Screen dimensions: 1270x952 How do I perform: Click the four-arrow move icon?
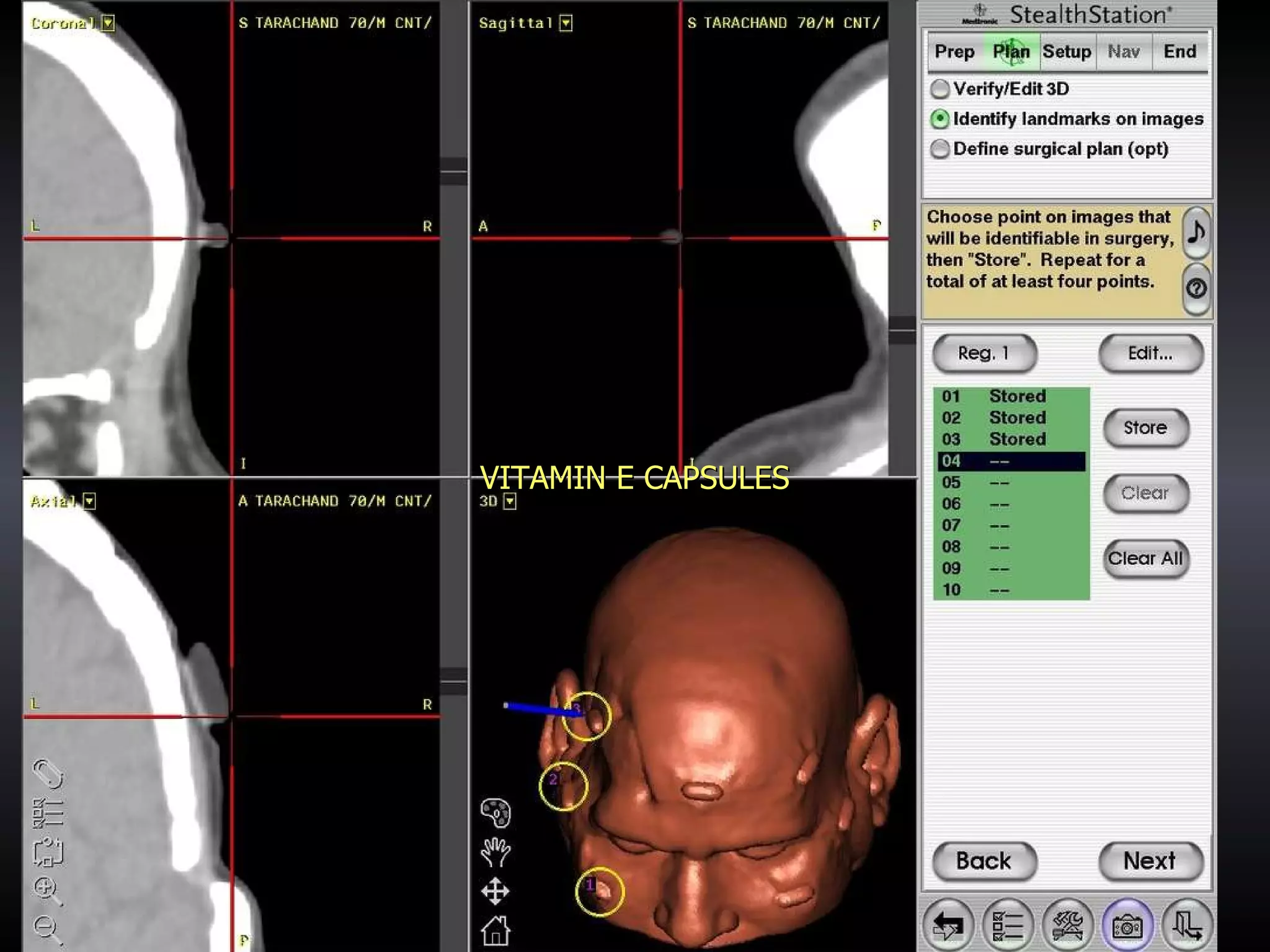tap(495, 892)
